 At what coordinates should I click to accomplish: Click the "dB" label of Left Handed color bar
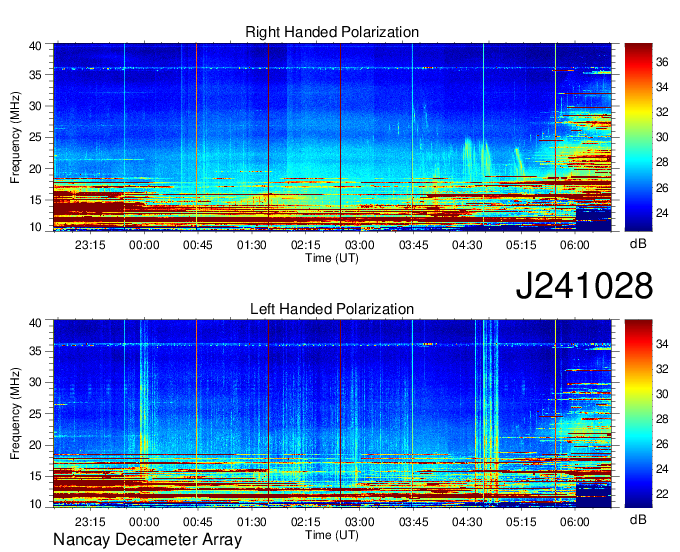(x=638, y=520)
